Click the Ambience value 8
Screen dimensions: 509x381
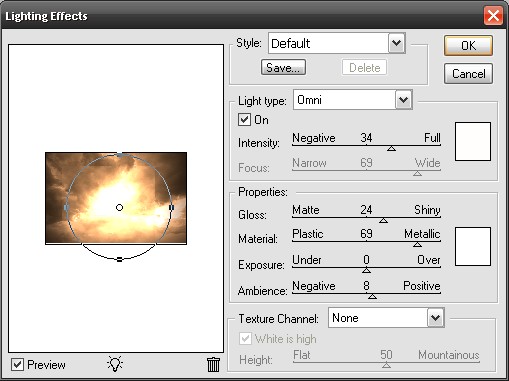click(x=366, y=286)
